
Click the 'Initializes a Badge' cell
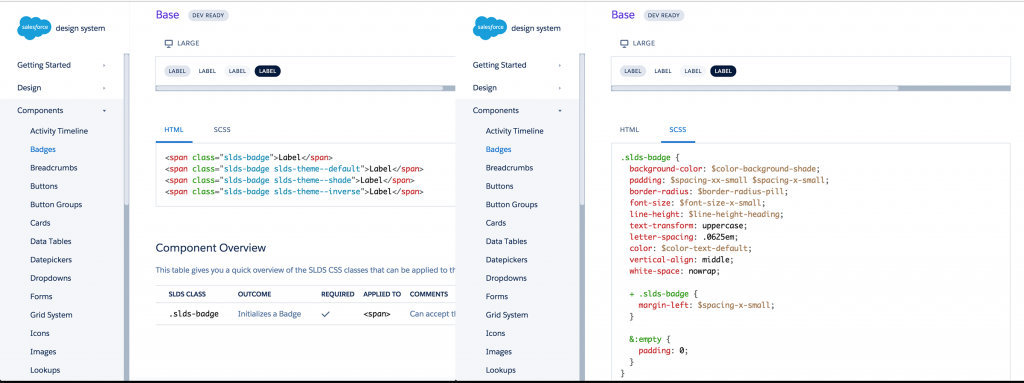(269, 314)
